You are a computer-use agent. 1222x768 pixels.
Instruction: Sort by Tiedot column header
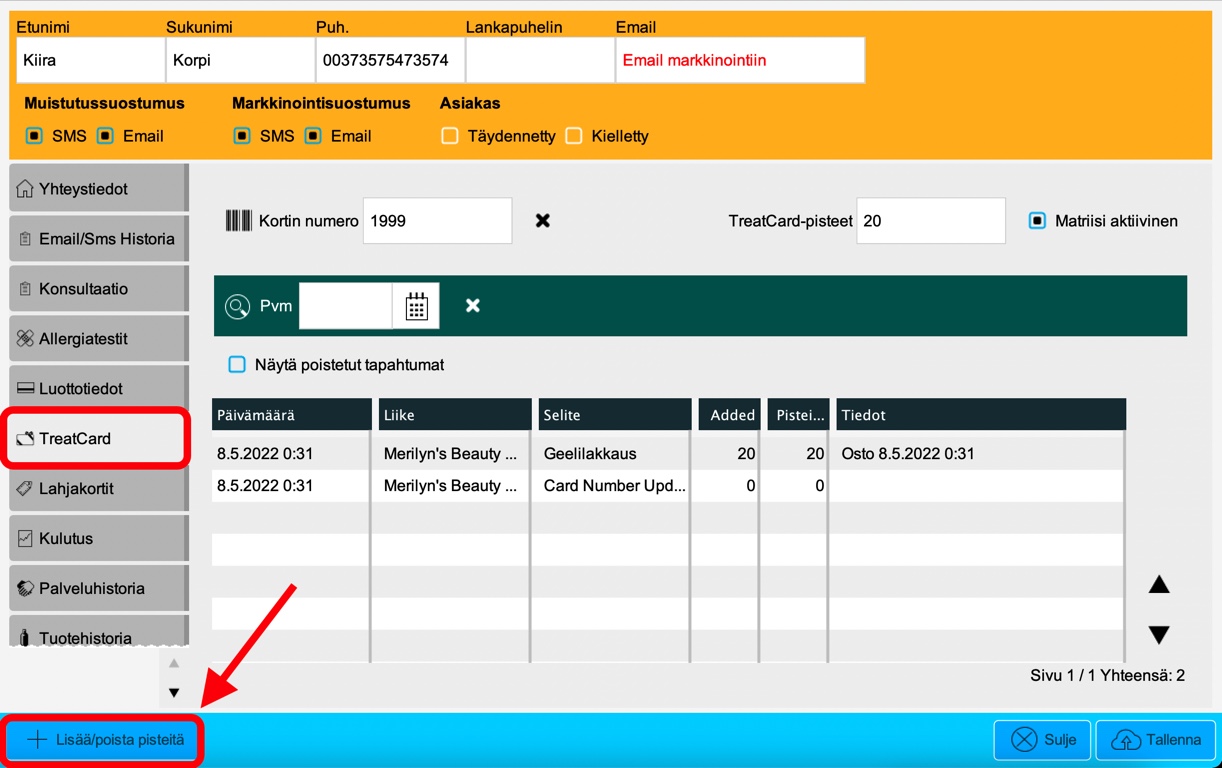tap(981, 415)
